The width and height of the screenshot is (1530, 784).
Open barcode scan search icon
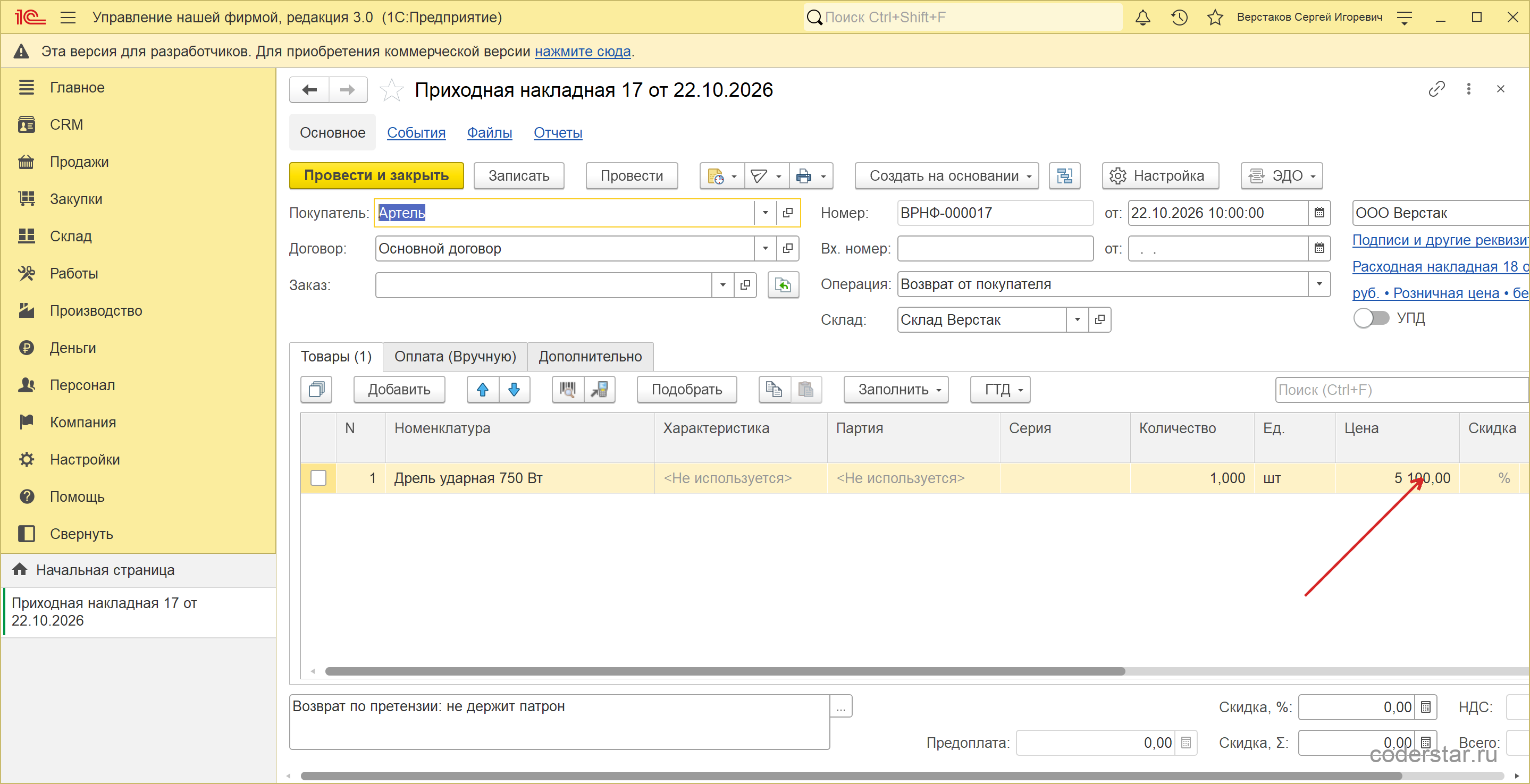click(568, 390)
